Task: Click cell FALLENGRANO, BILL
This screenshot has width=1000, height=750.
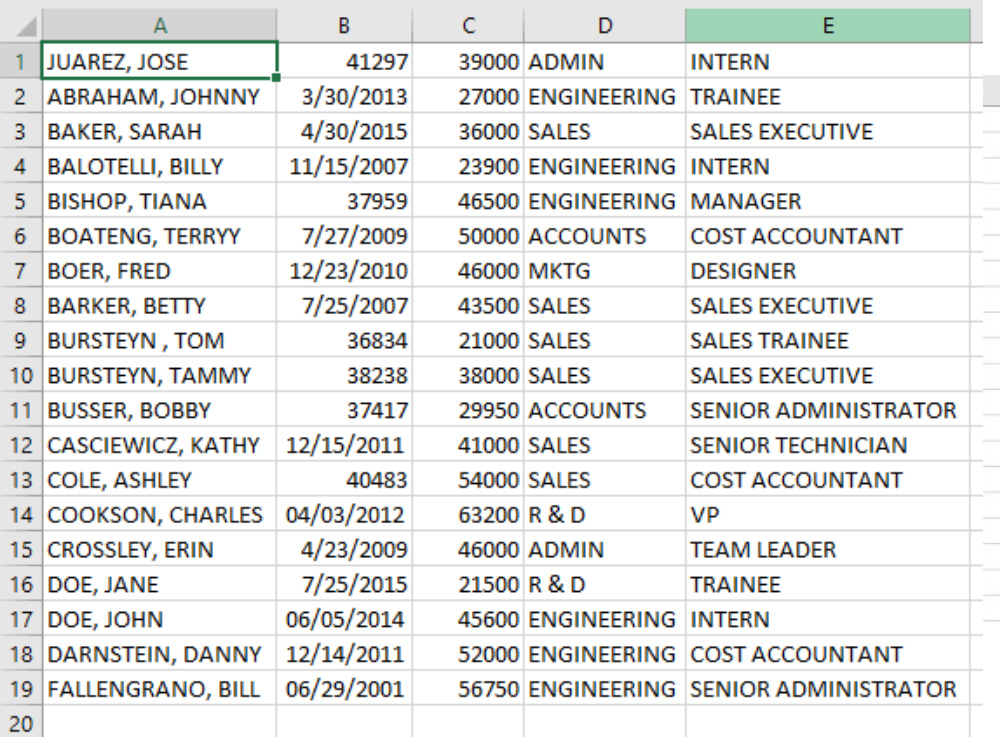Action: (x=159, y=689)
